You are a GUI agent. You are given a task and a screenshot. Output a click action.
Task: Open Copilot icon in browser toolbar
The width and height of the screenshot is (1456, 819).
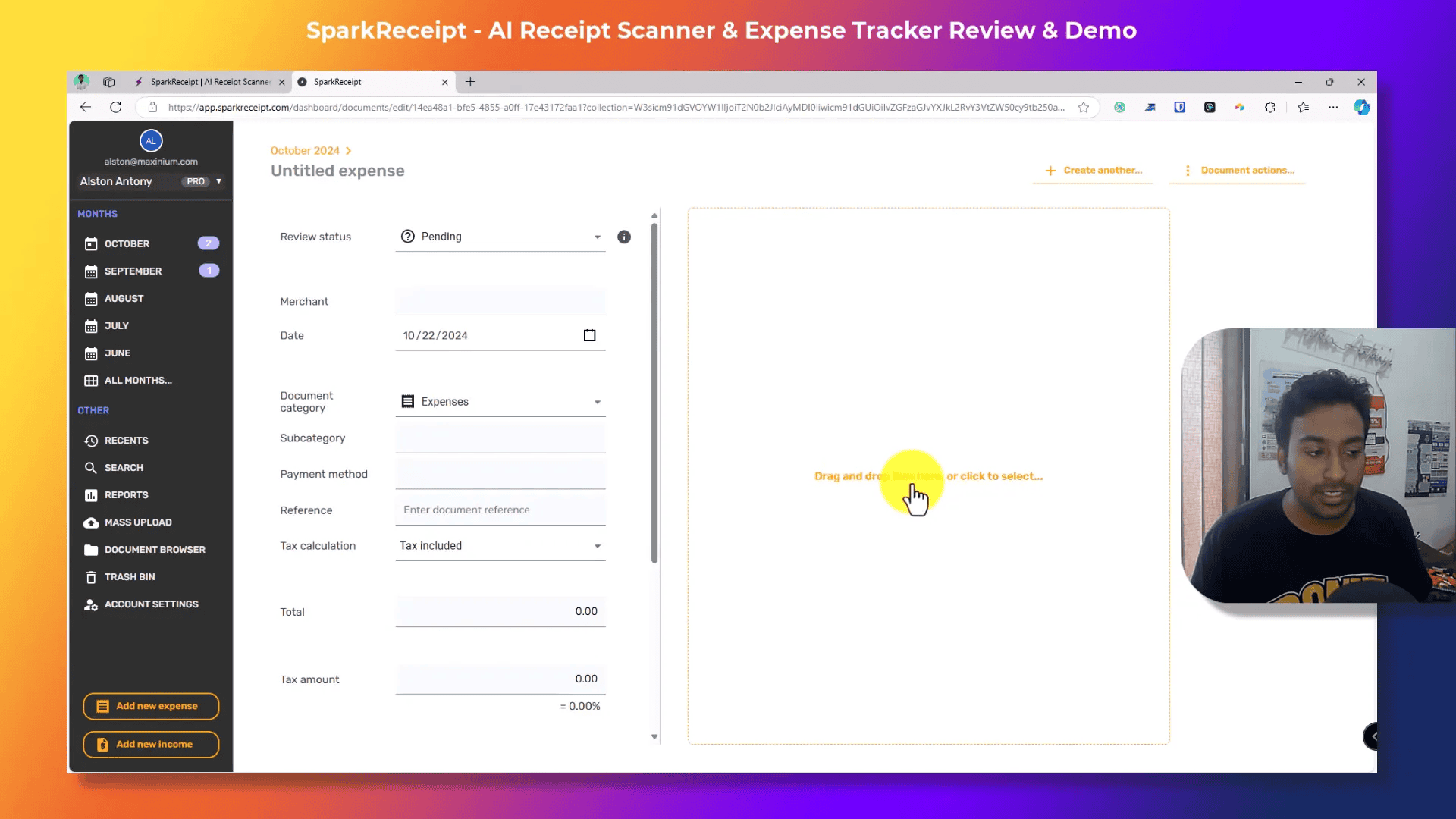point(1362,107)
